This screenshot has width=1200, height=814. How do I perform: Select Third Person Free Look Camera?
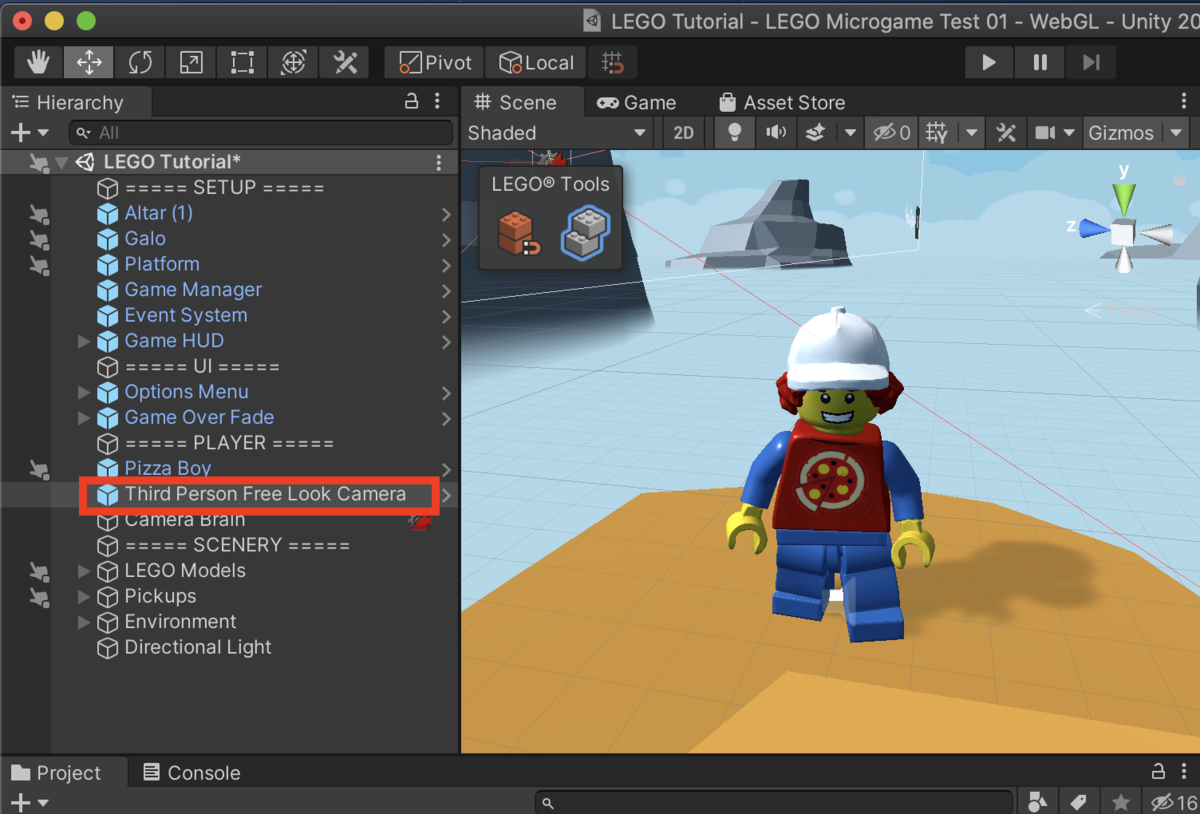tap(265, 494)
